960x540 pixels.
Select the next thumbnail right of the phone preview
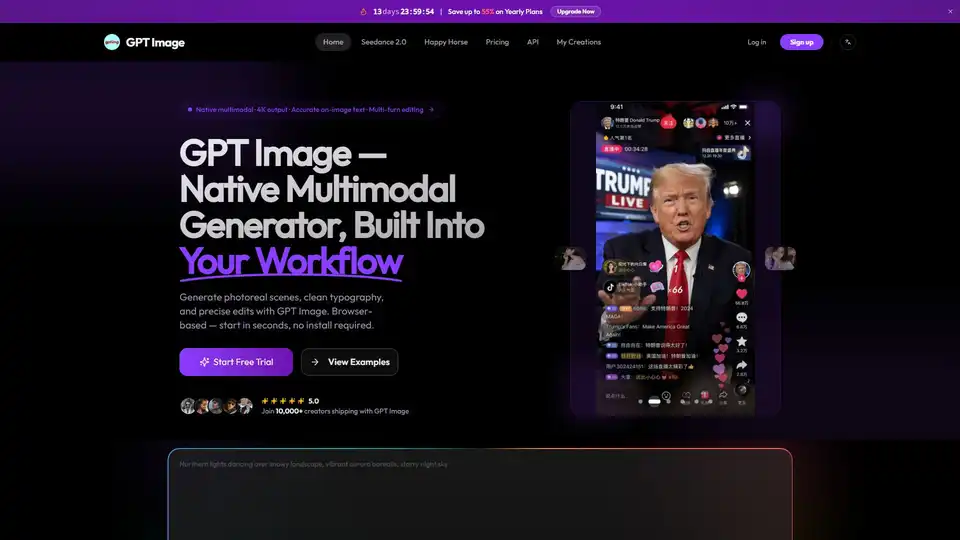point(780,258)
